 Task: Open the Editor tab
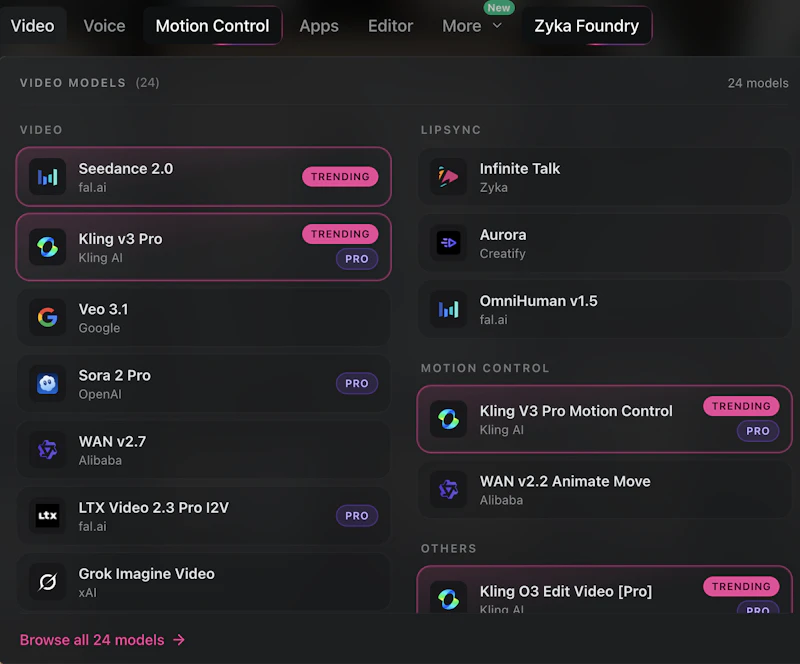(390, 26)
